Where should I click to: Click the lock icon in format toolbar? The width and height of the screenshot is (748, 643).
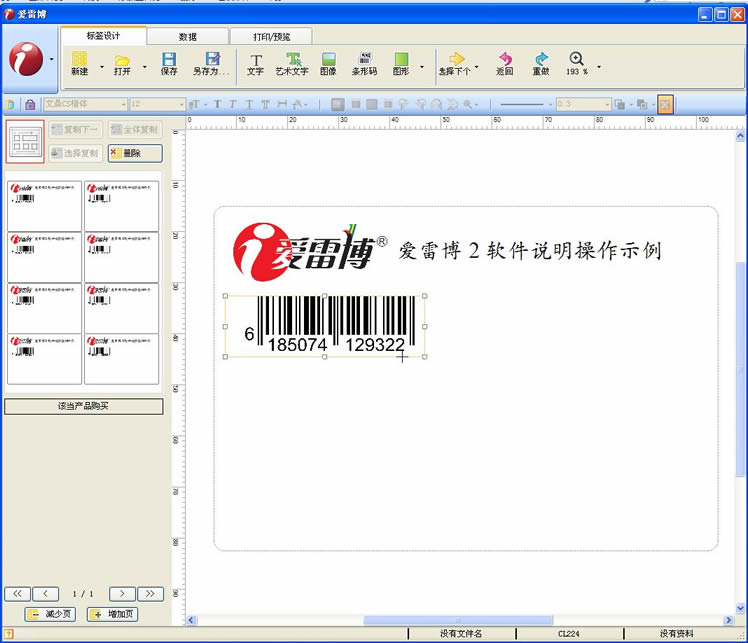pos(30,104)
